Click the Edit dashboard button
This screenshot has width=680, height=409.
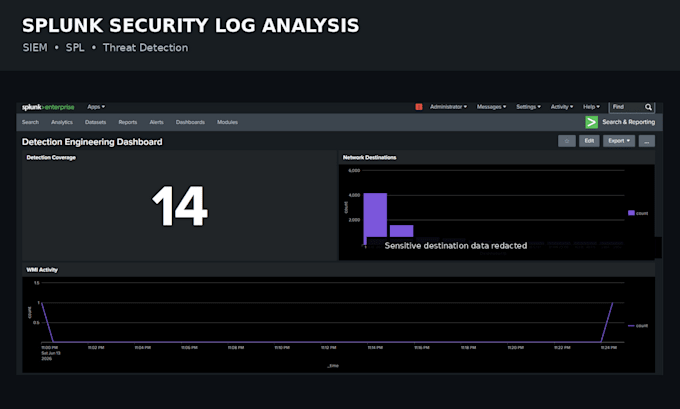589,141
